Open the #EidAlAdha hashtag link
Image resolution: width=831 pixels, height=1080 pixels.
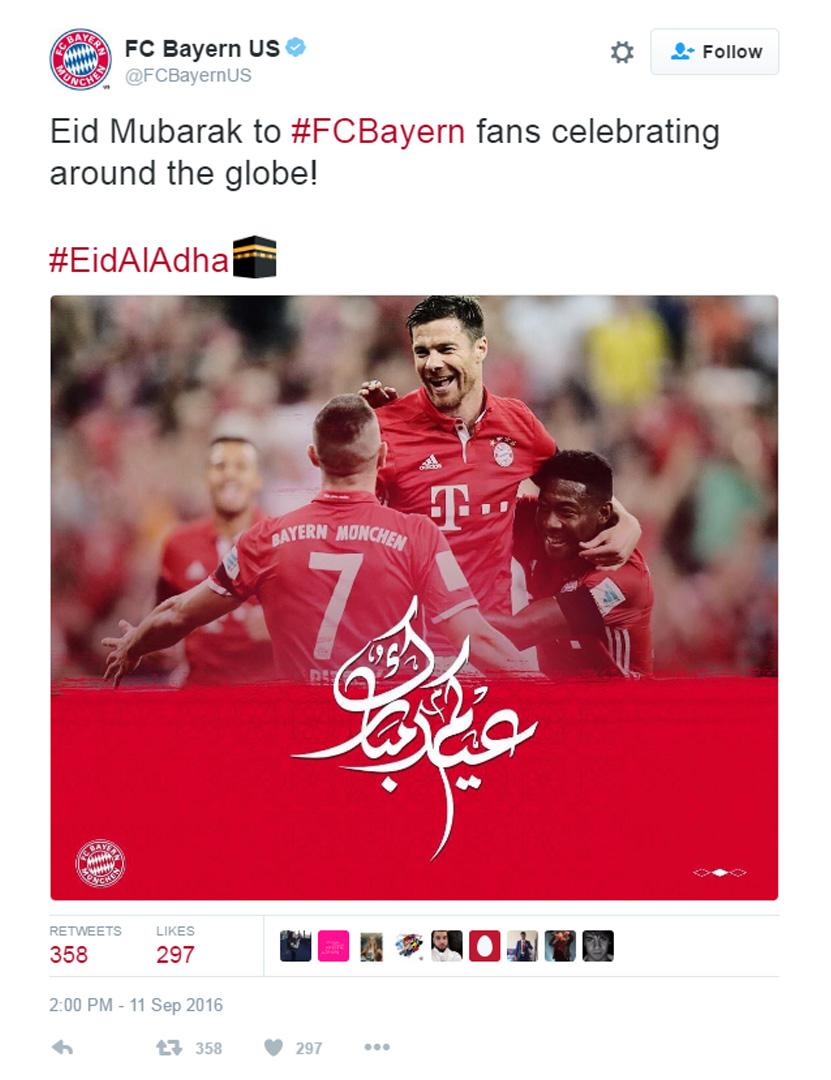click(138, 260)
